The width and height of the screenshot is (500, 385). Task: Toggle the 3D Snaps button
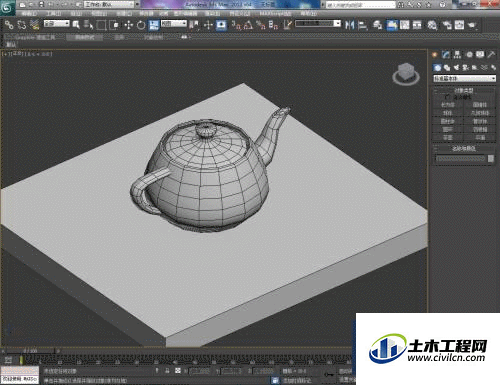coord(236,25)
